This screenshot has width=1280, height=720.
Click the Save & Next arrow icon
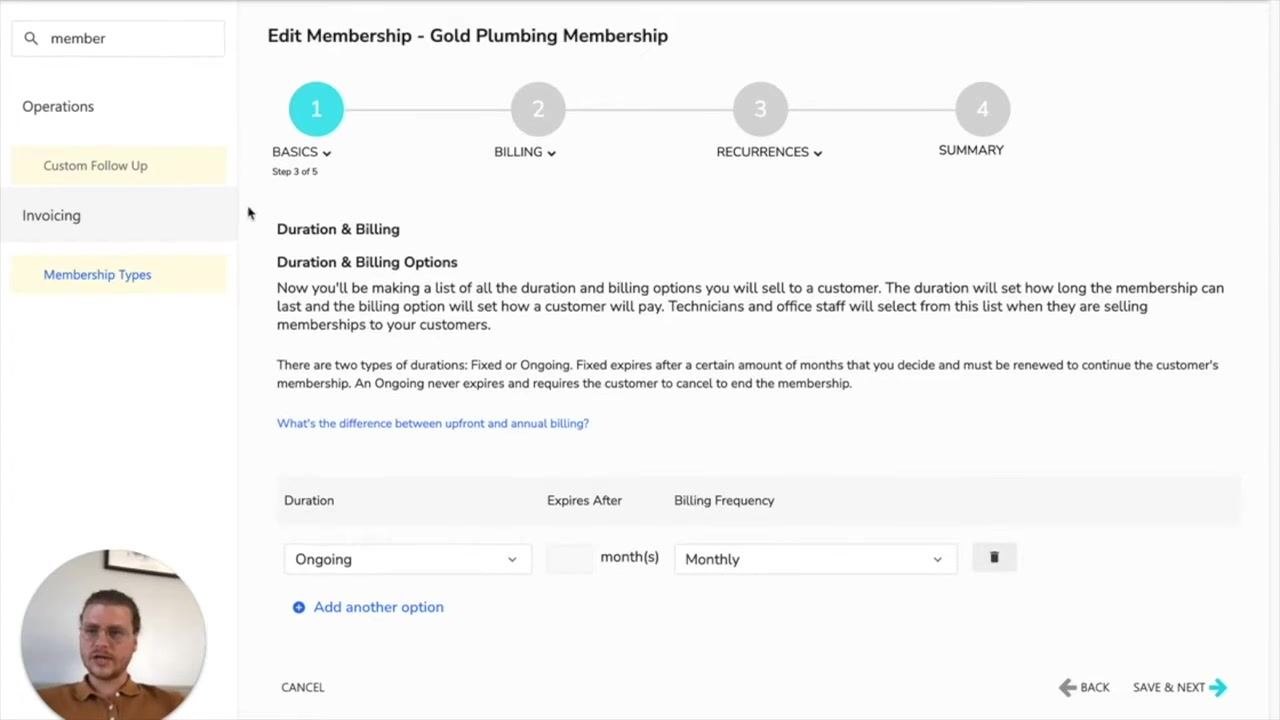(1218, 687)
